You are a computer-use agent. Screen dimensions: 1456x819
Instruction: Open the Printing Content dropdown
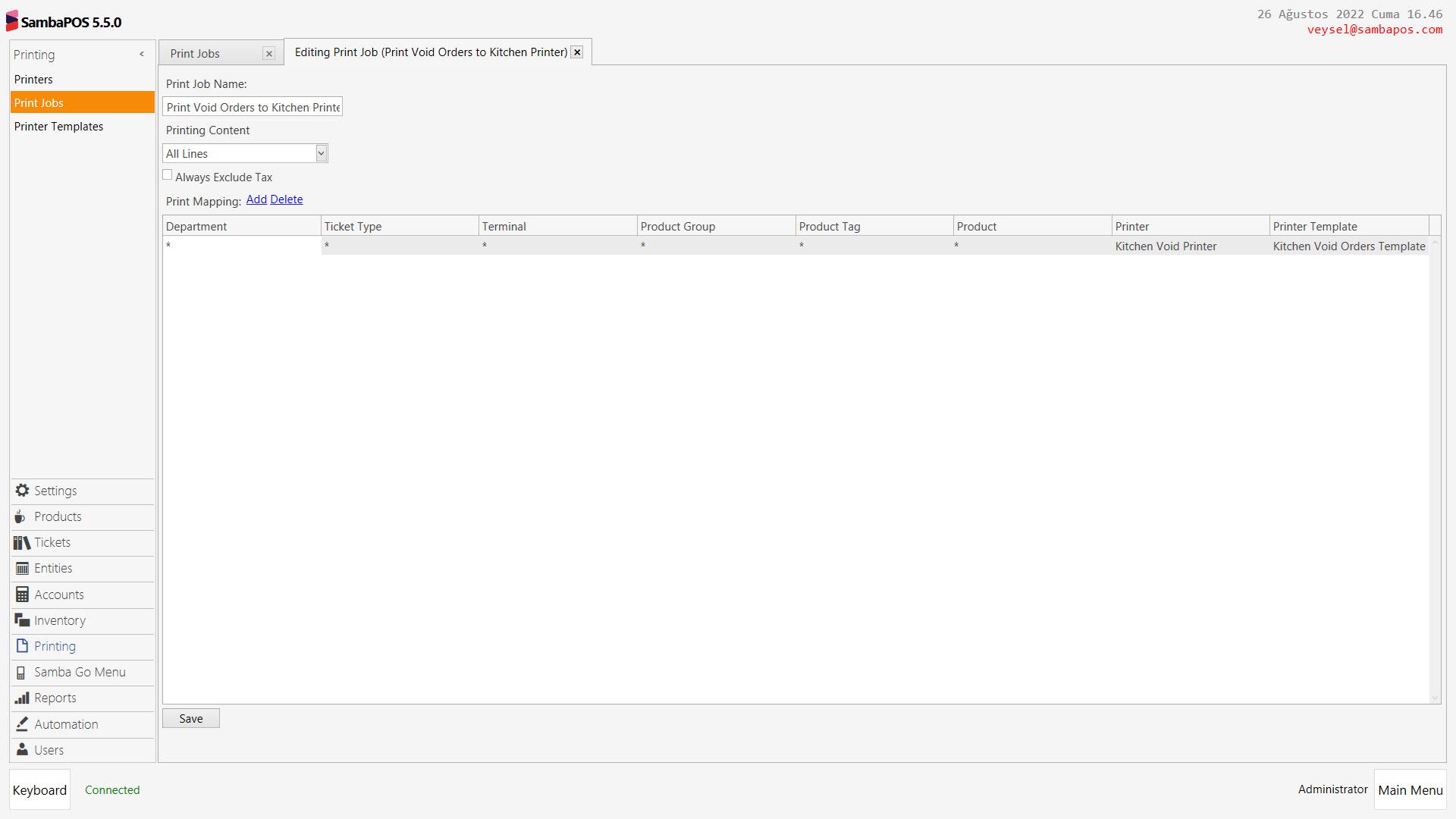(322, 153)
